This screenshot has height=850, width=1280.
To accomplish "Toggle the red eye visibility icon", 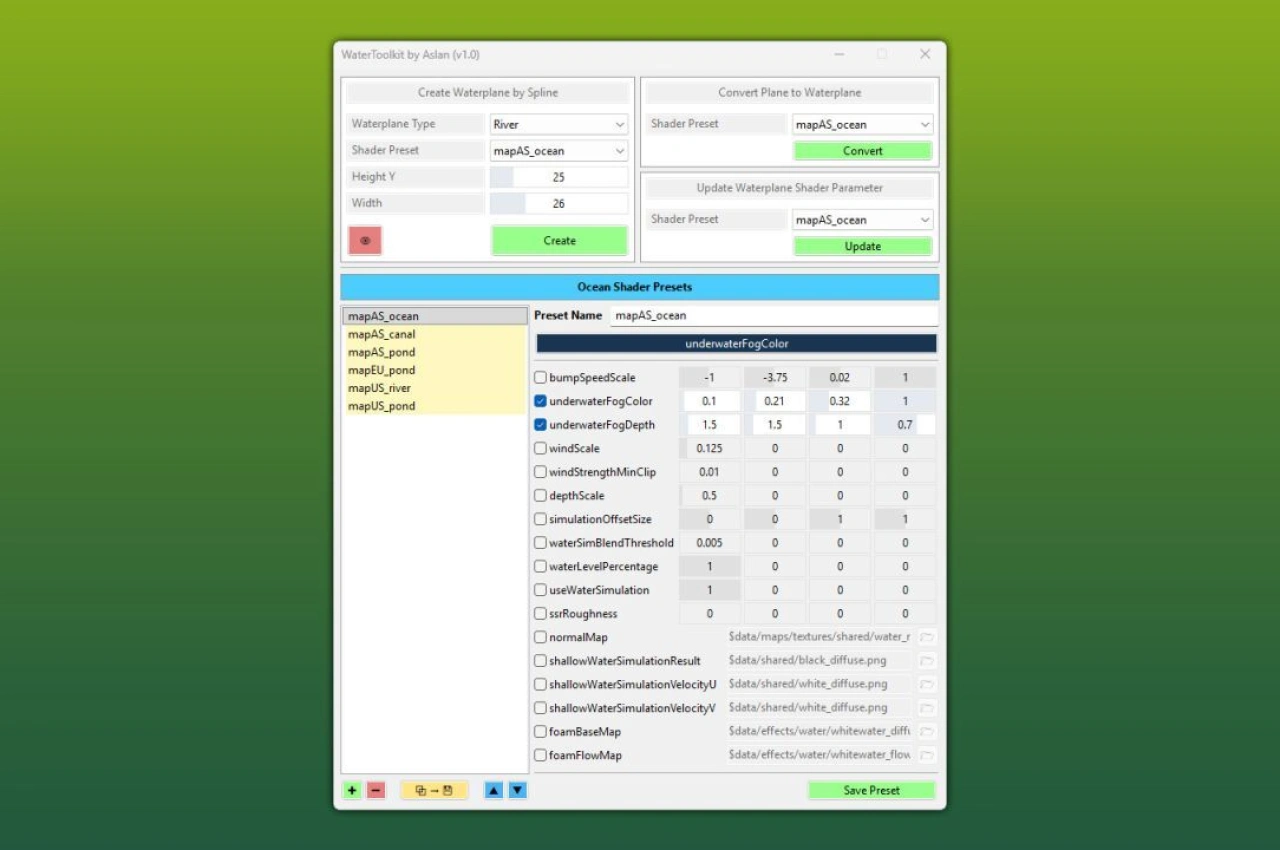I will [x=364, y=240].
